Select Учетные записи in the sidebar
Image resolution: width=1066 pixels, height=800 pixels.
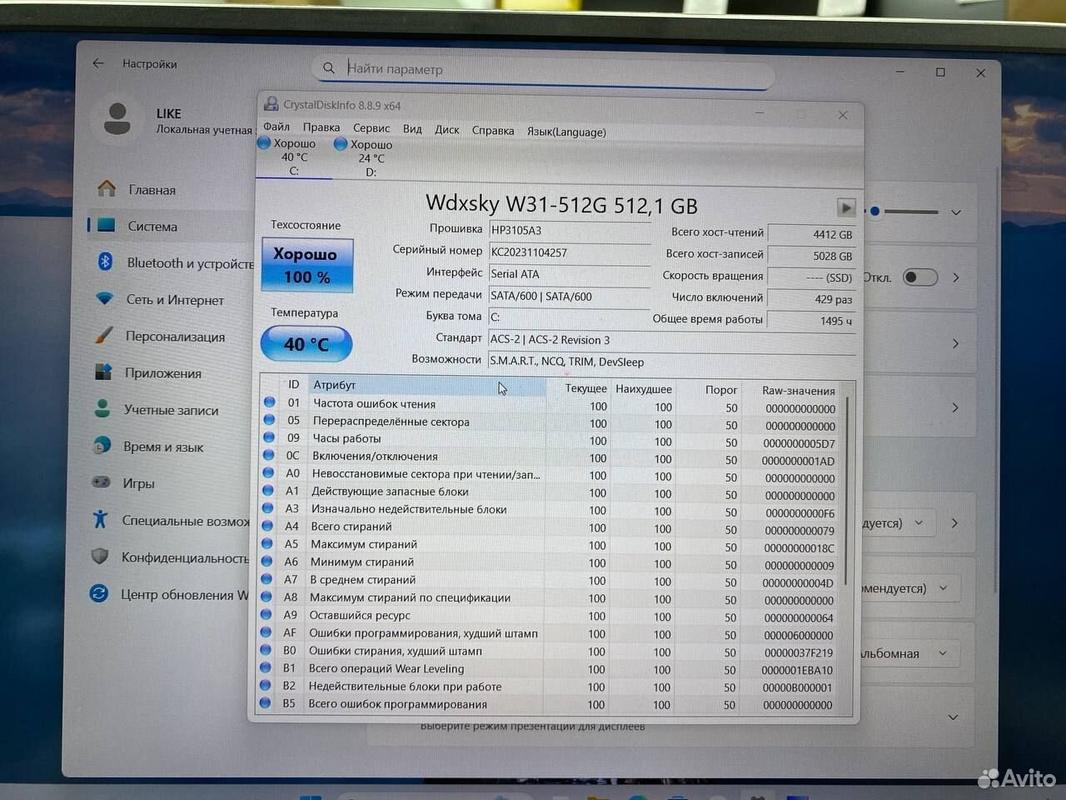coord(168,410)
